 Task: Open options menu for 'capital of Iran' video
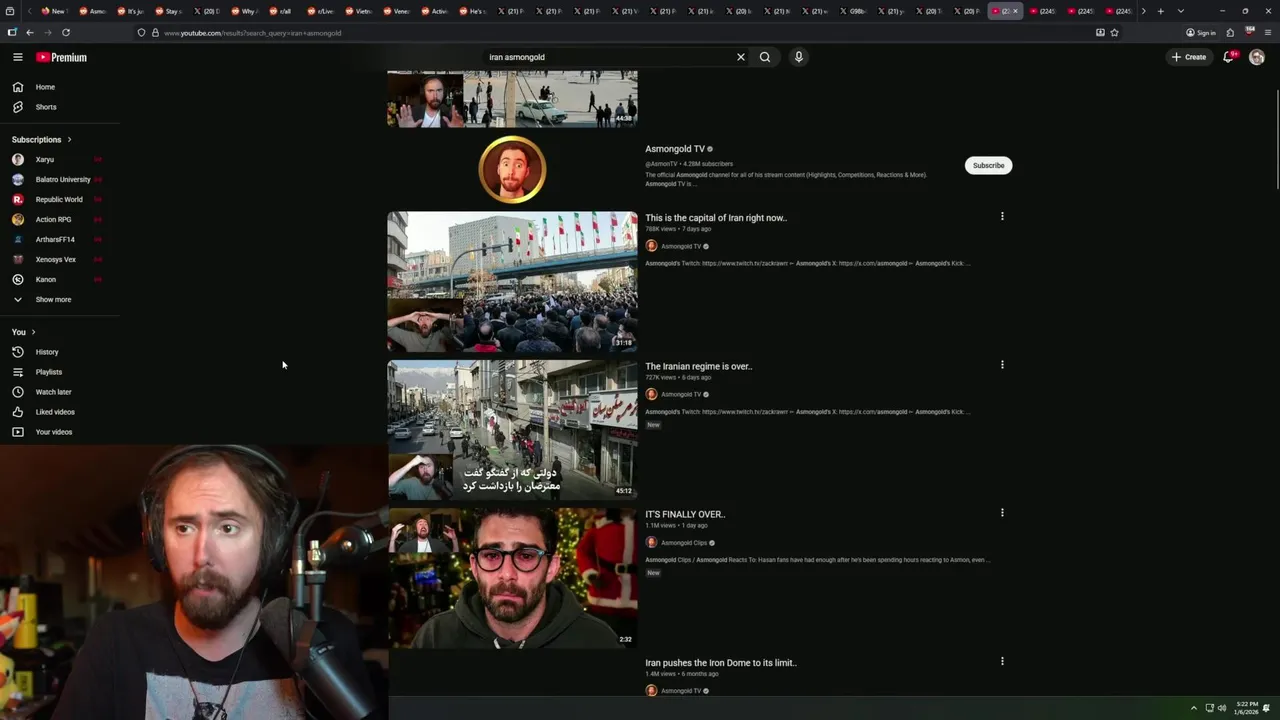pyautogui.click(x=1002, y=216)
